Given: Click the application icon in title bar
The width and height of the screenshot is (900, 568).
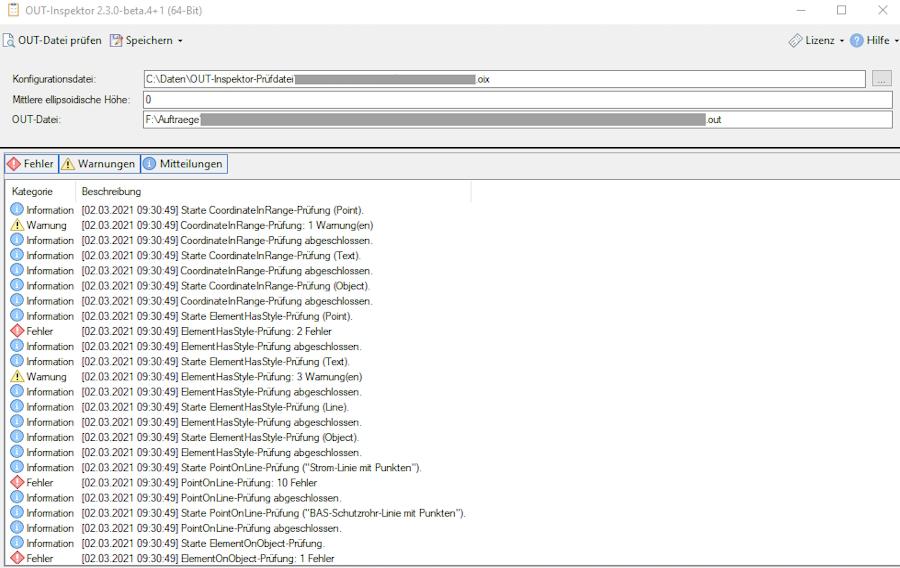Looking at the screenshot, I should pyautogui.click(x=13, y=10).
